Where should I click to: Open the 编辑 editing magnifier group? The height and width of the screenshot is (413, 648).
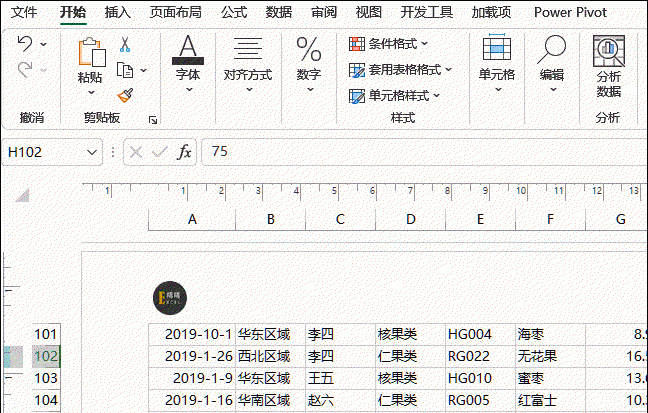[x=552, y=64]
